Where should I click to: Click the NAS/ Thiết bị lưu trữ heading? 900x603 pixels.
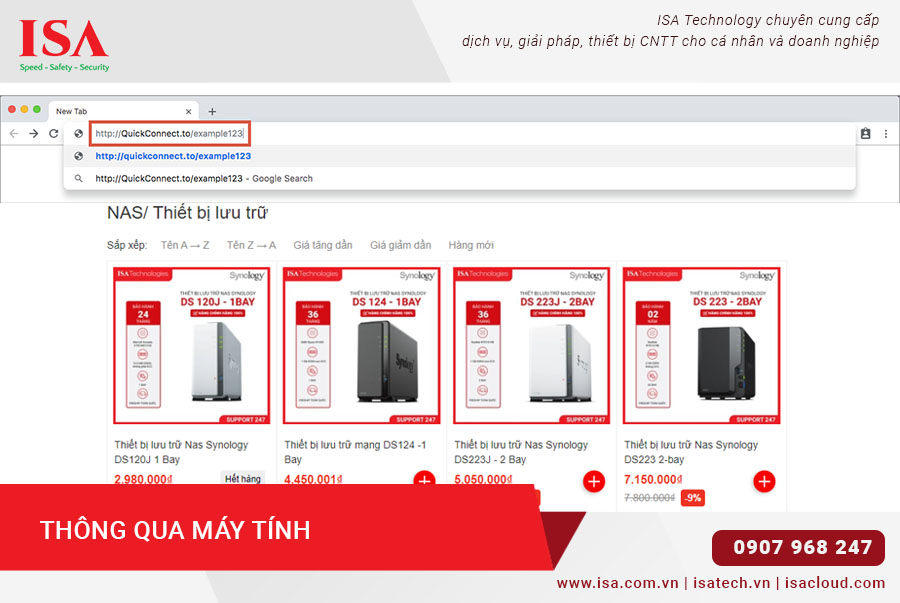point(187,213)
